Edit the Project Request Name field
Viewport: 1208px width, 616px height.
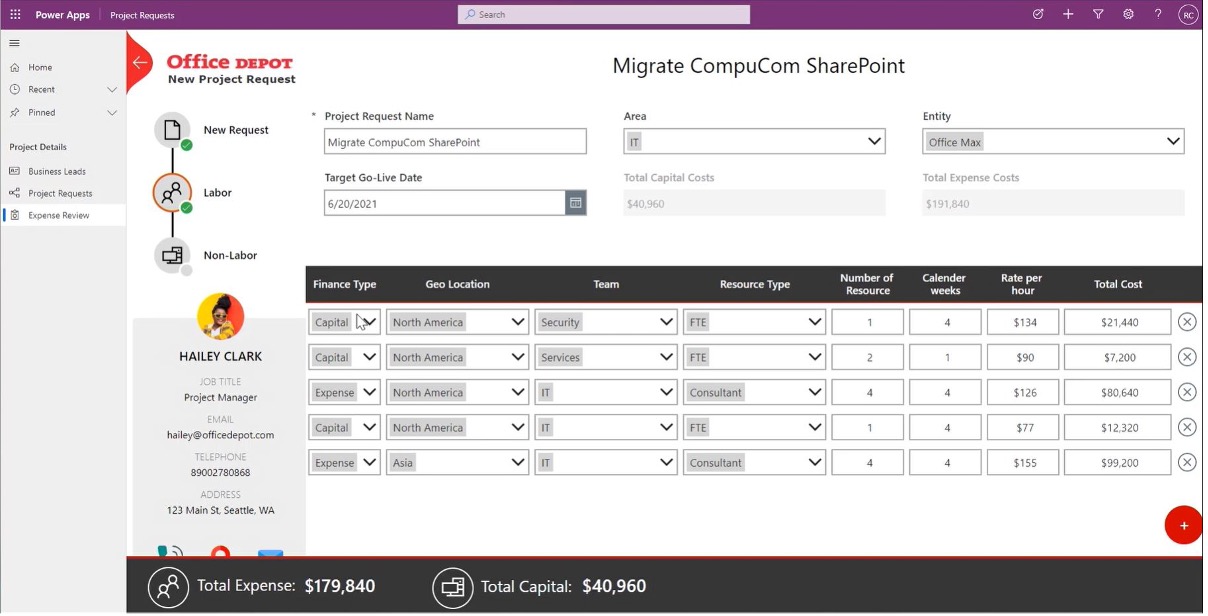pyautogui.click(x=455, y=142)
